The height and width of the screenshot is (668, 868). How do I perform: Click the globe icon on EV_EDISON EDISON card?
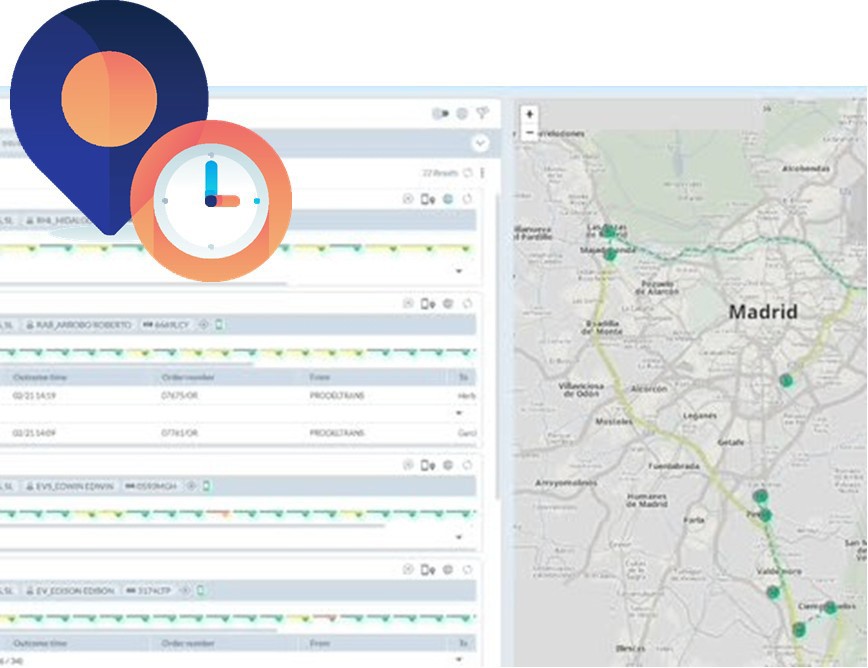[x=448, y=569]
